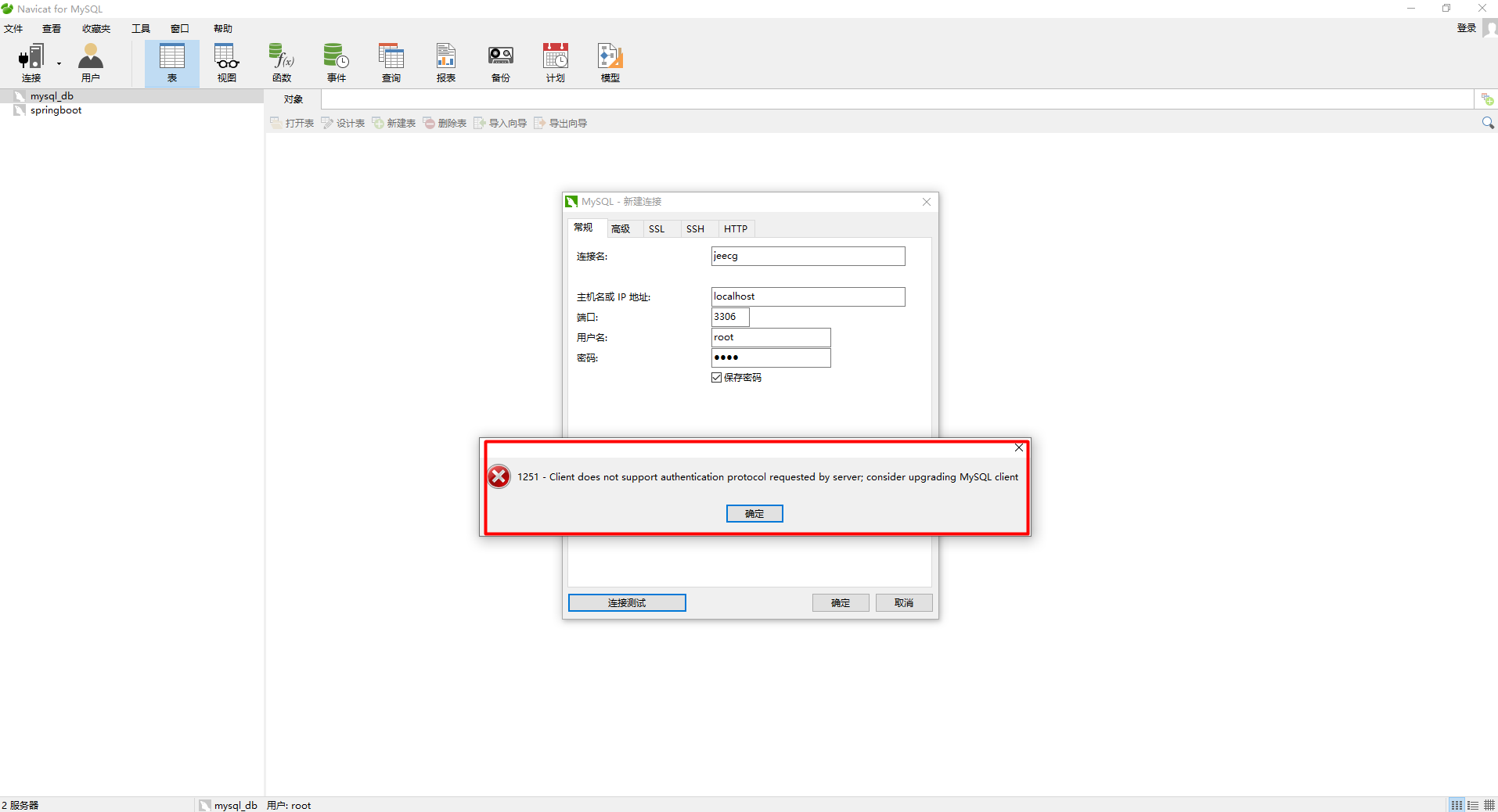Click 导出向导 in object toolbar

coord(560,124)
